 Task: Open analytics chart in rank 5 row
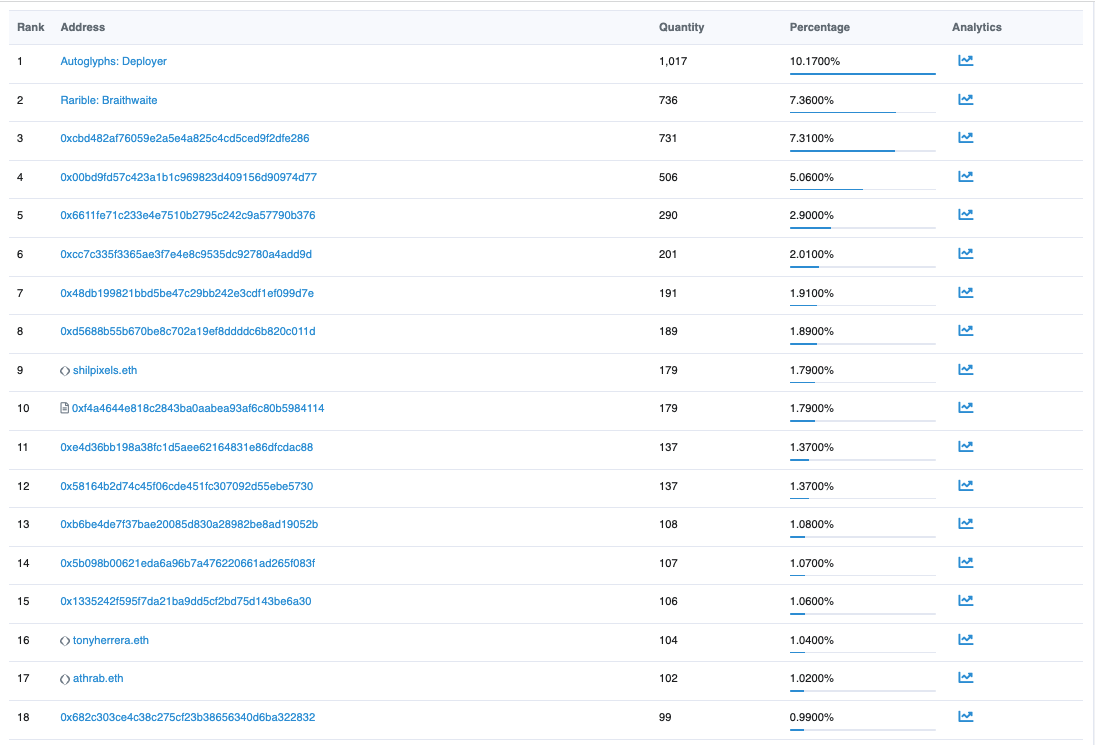point(965,215)
